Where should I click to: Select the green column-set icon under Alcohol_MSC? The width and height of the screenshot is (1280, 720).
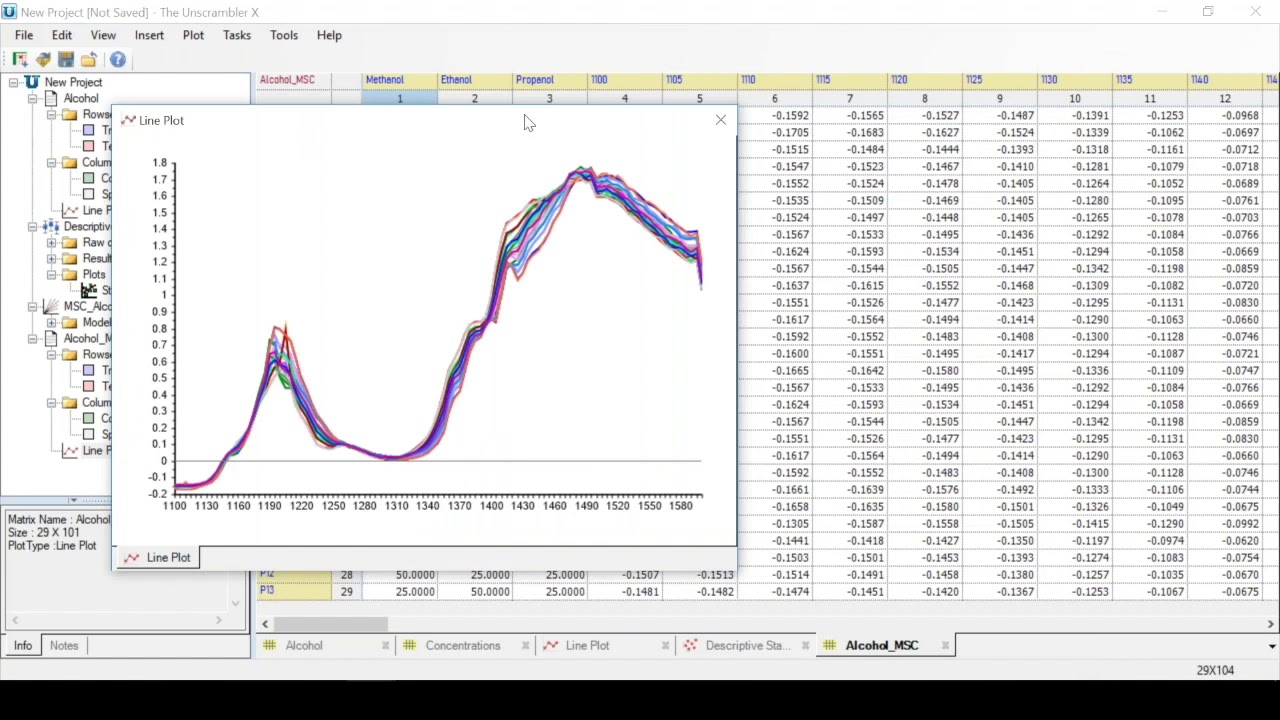point(89,418)
